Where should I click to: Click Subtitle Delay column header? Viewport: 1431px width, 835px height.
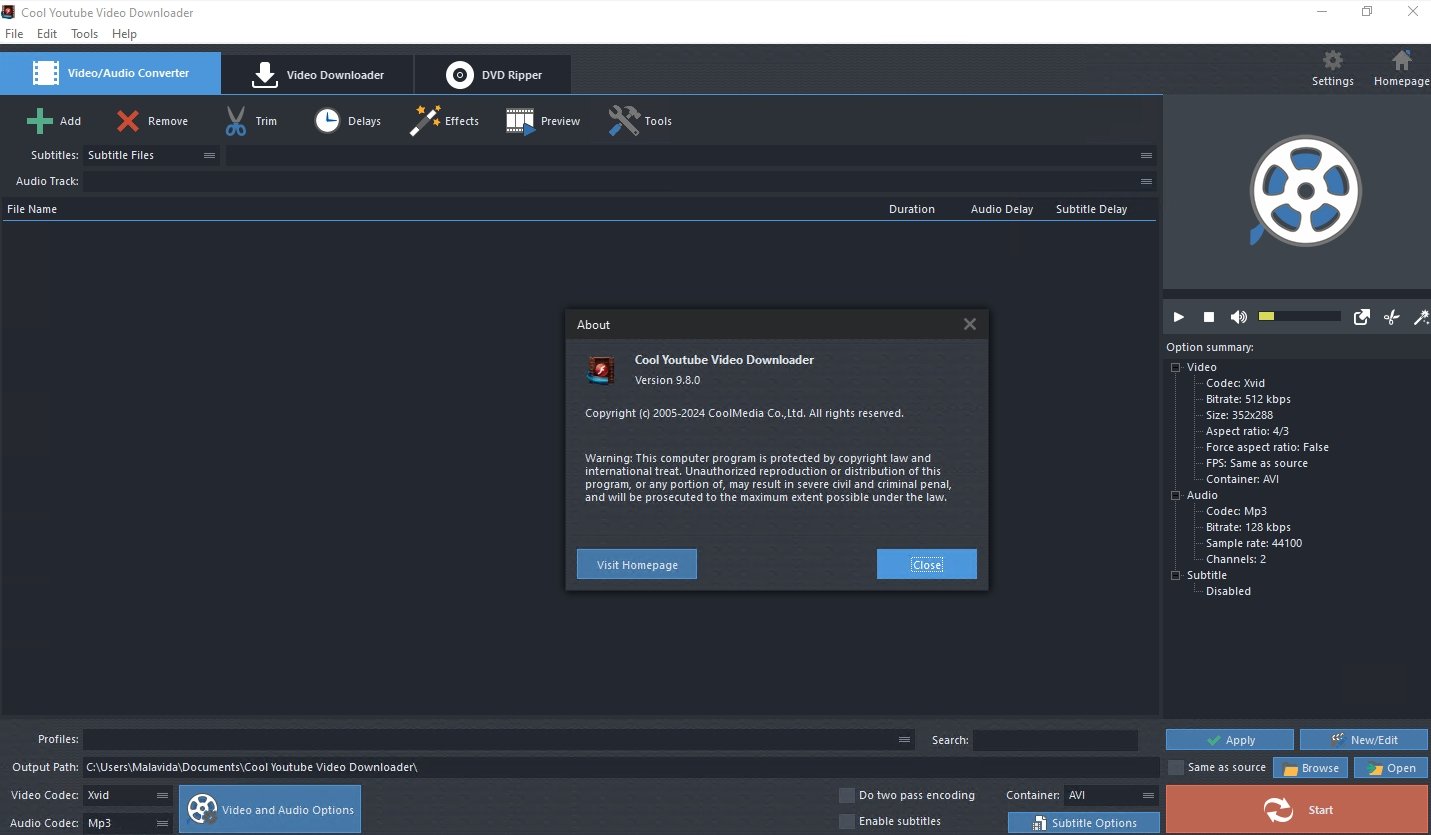(x=1091, y=209)
